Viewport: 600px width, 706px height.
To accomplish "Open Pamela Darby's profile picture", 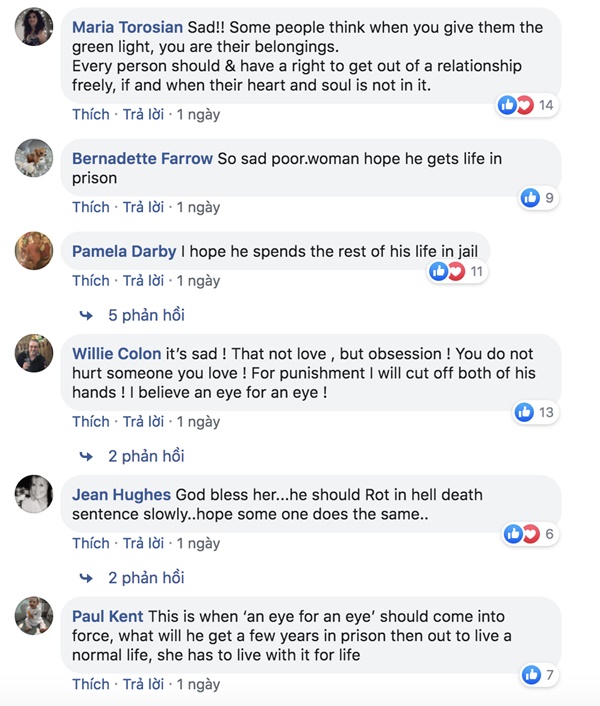I will coord(34,251).
